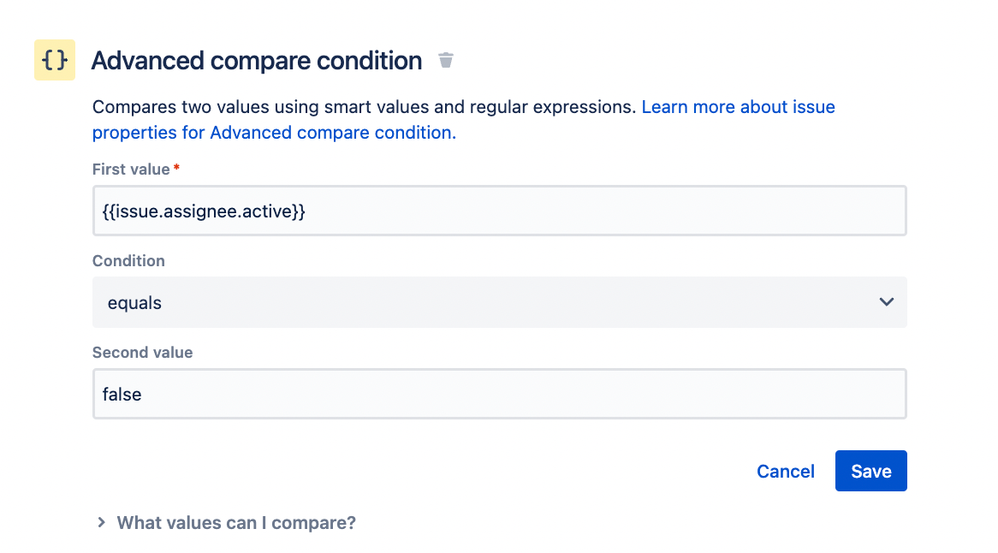Delete the condition with the trash icon
The width and height of the screenshot is (998, 553).
(x=446, y=61)
